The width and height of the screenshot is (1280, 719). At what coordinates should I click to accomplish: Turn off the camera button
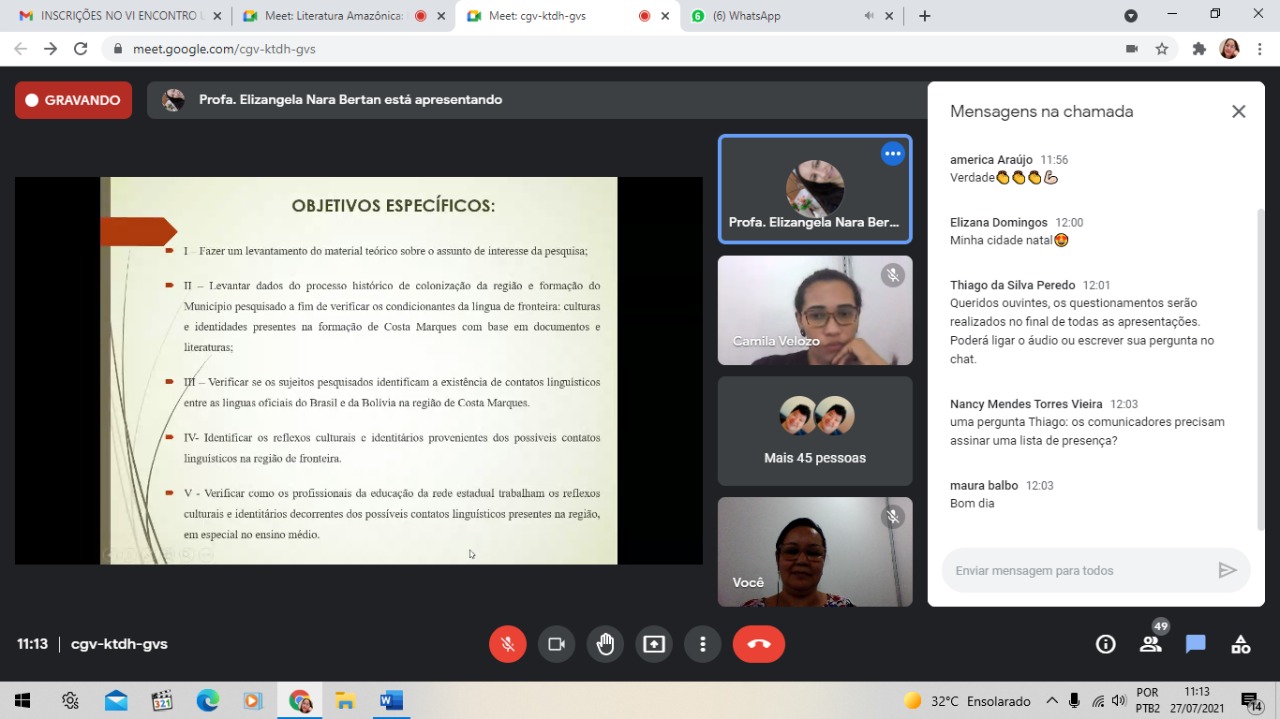click(556, 644)
